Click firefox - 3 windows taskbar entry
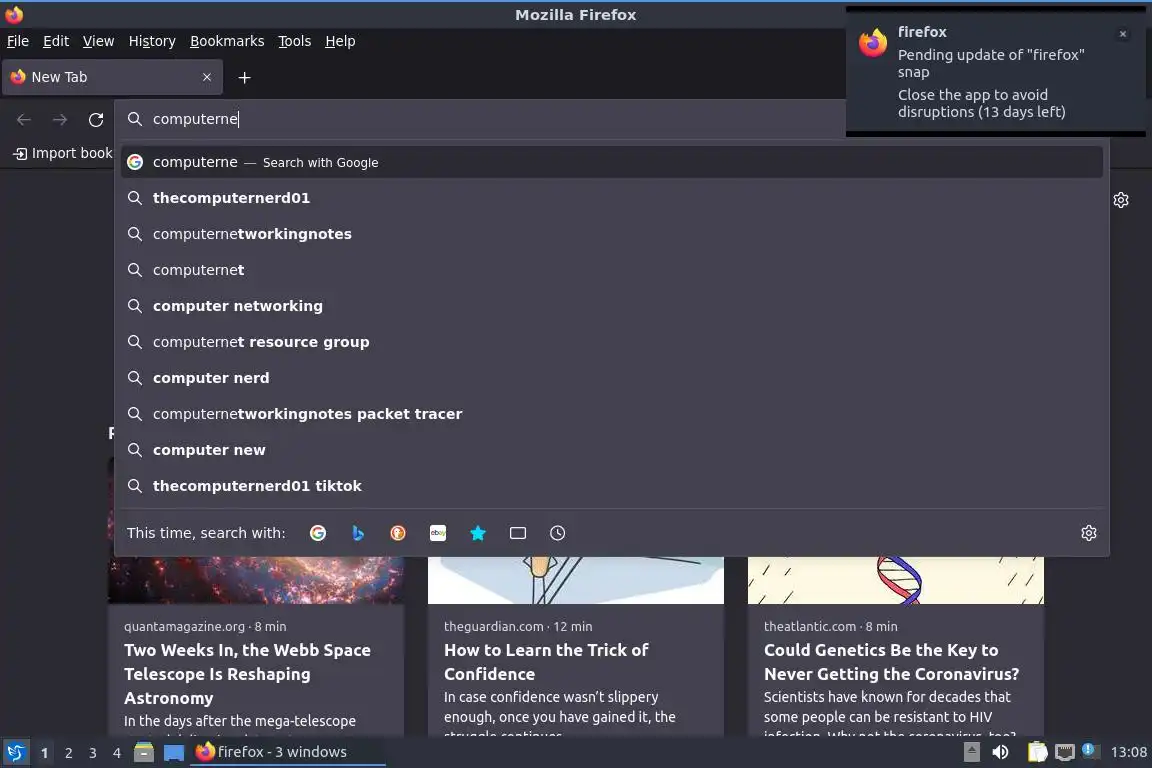The image size is (1152, 768). [287, 752]
